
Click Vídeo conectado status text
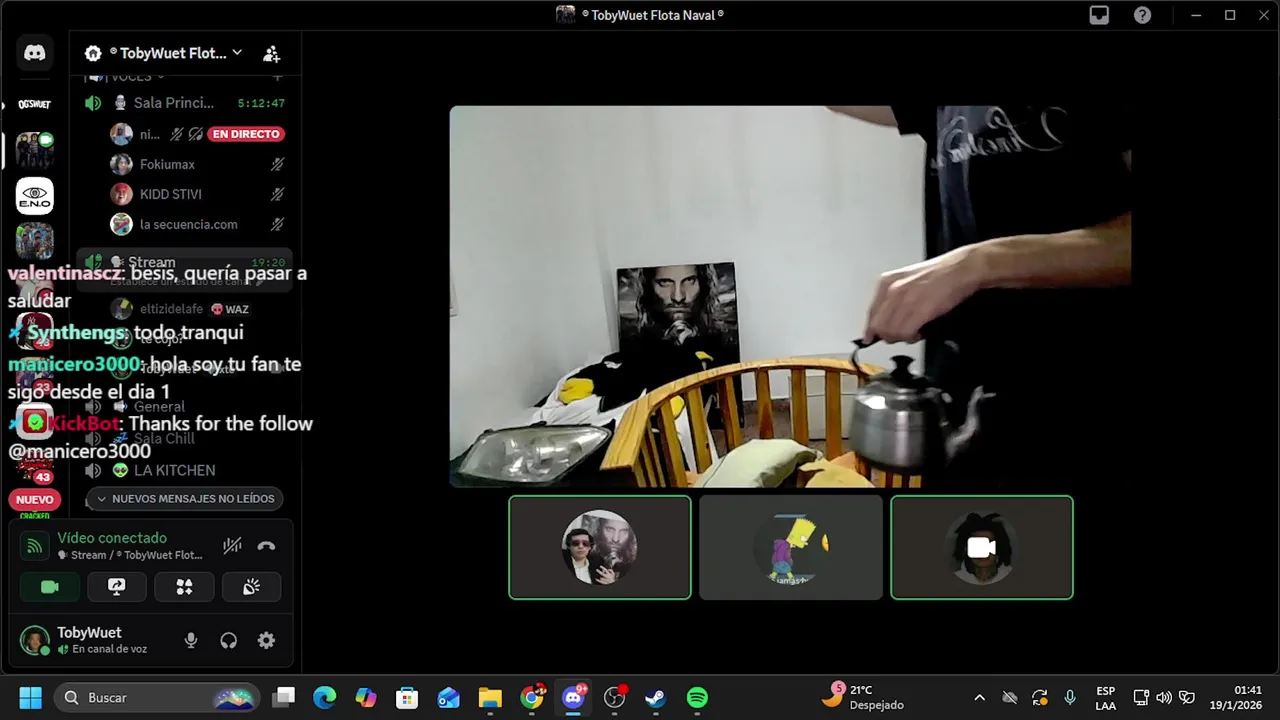tap(112, 538)
